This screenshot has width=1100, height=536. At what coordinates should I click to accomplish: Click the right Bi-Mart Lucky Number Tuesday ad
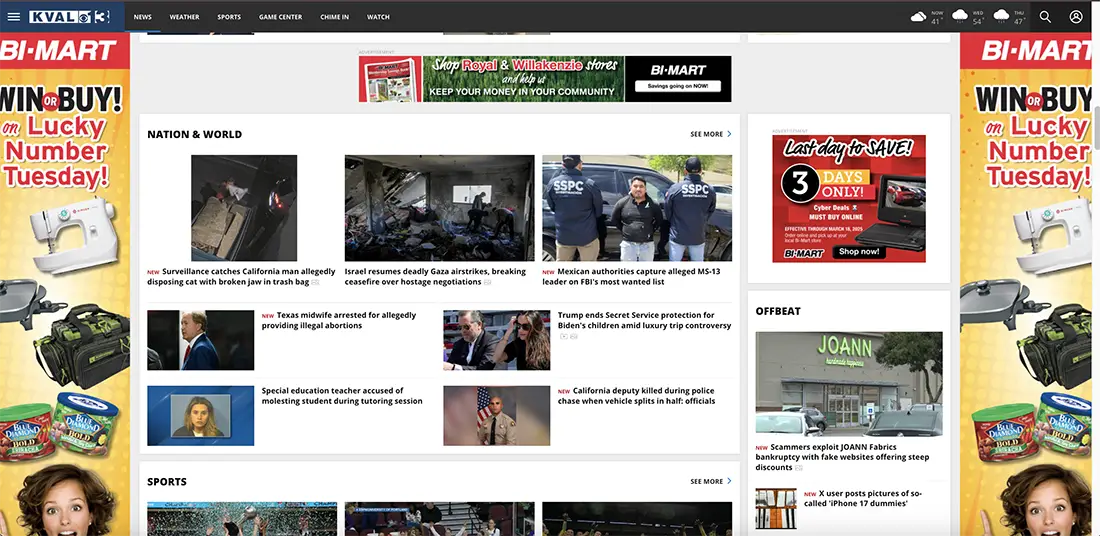[x=1026, y=284]
